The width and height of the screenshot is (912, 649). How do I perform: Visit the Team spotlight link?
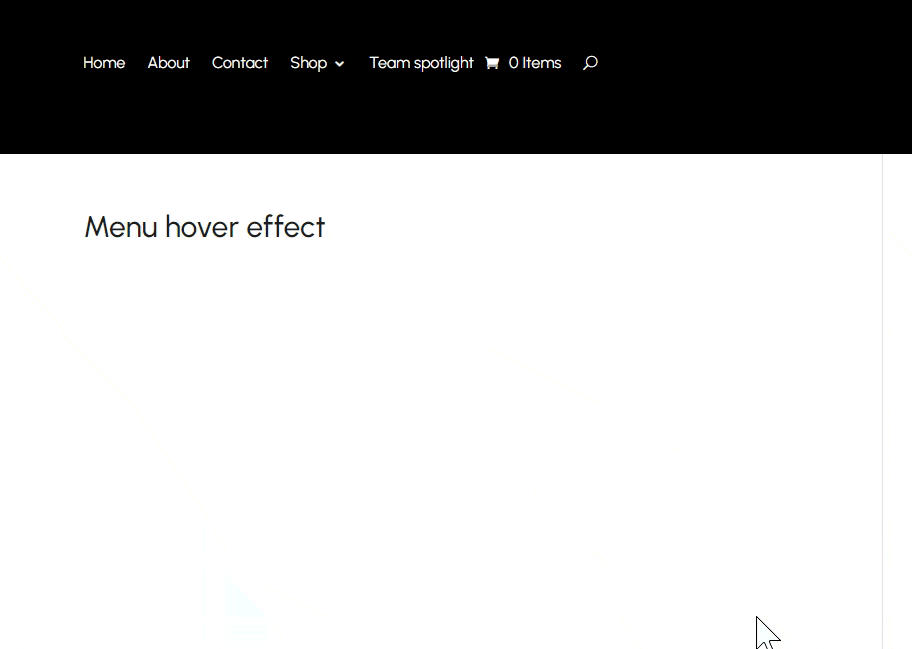(421, 63)
